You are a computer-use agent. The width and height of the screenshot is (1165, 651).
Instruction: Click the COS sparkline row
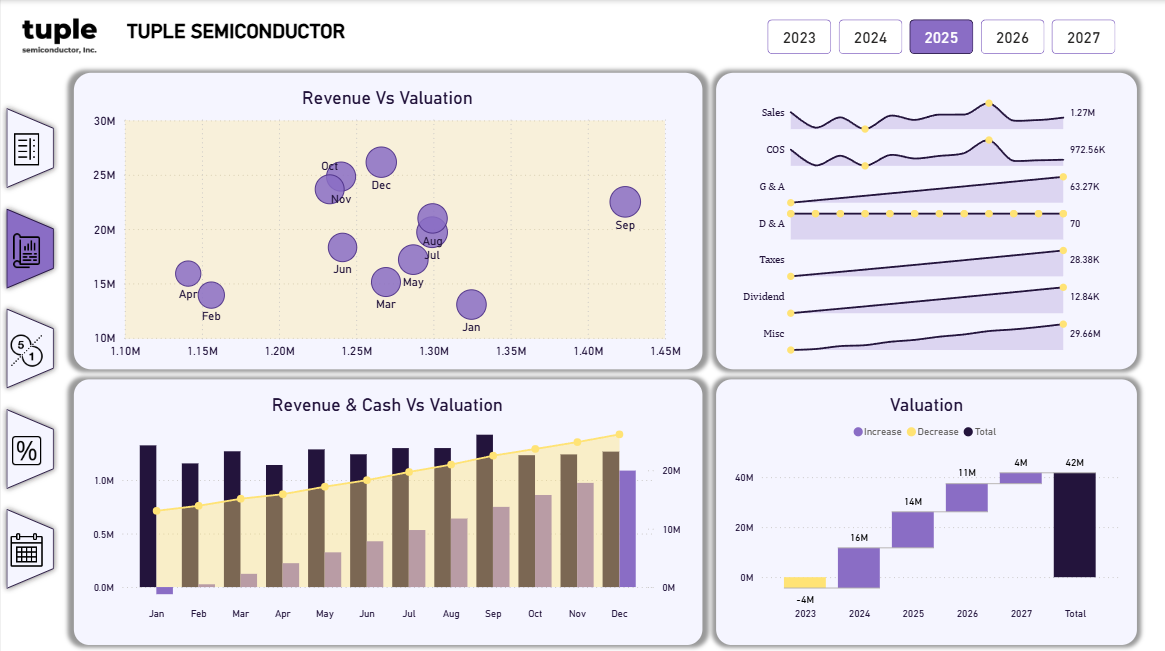point(927,152)
